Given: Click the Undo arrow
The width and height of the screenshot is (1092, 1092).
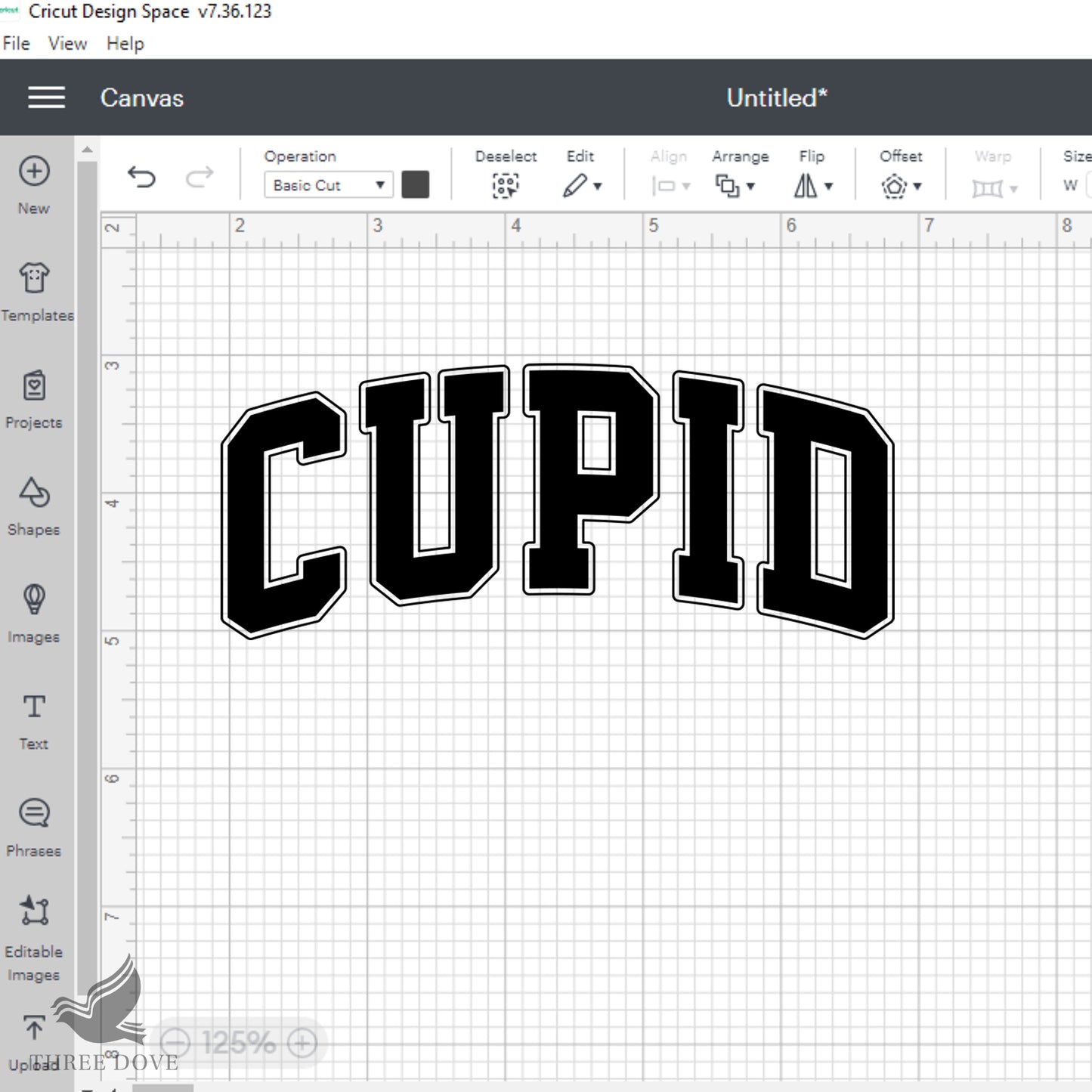Looking at the screenshot, I should point(141,178).
